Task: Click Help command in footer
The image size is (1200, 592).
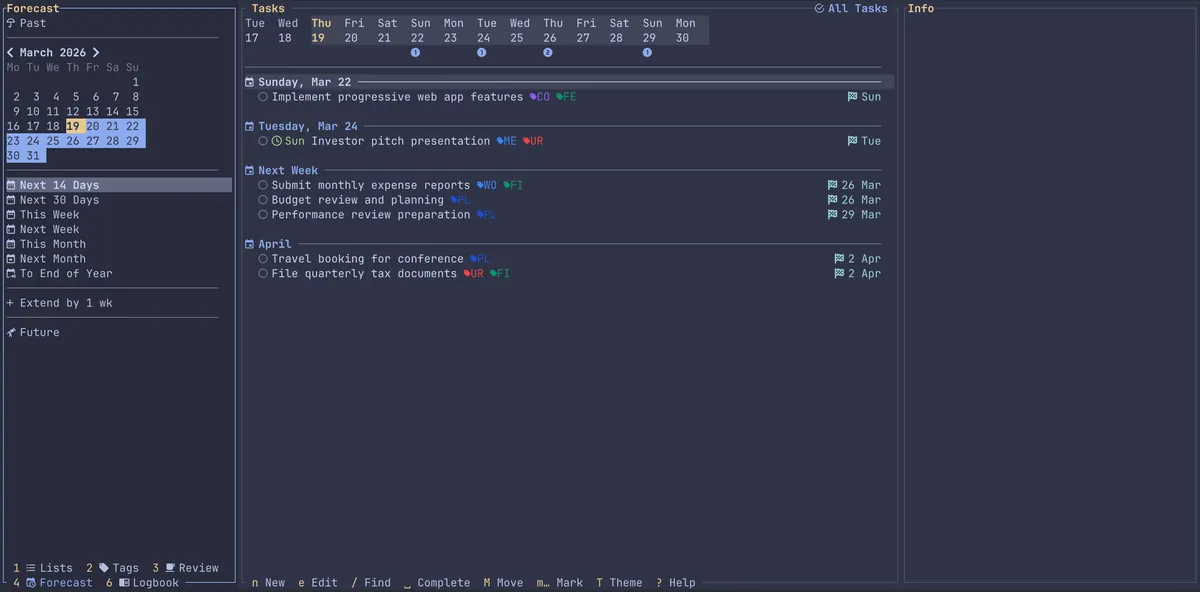Action: [x=676, y=583]
